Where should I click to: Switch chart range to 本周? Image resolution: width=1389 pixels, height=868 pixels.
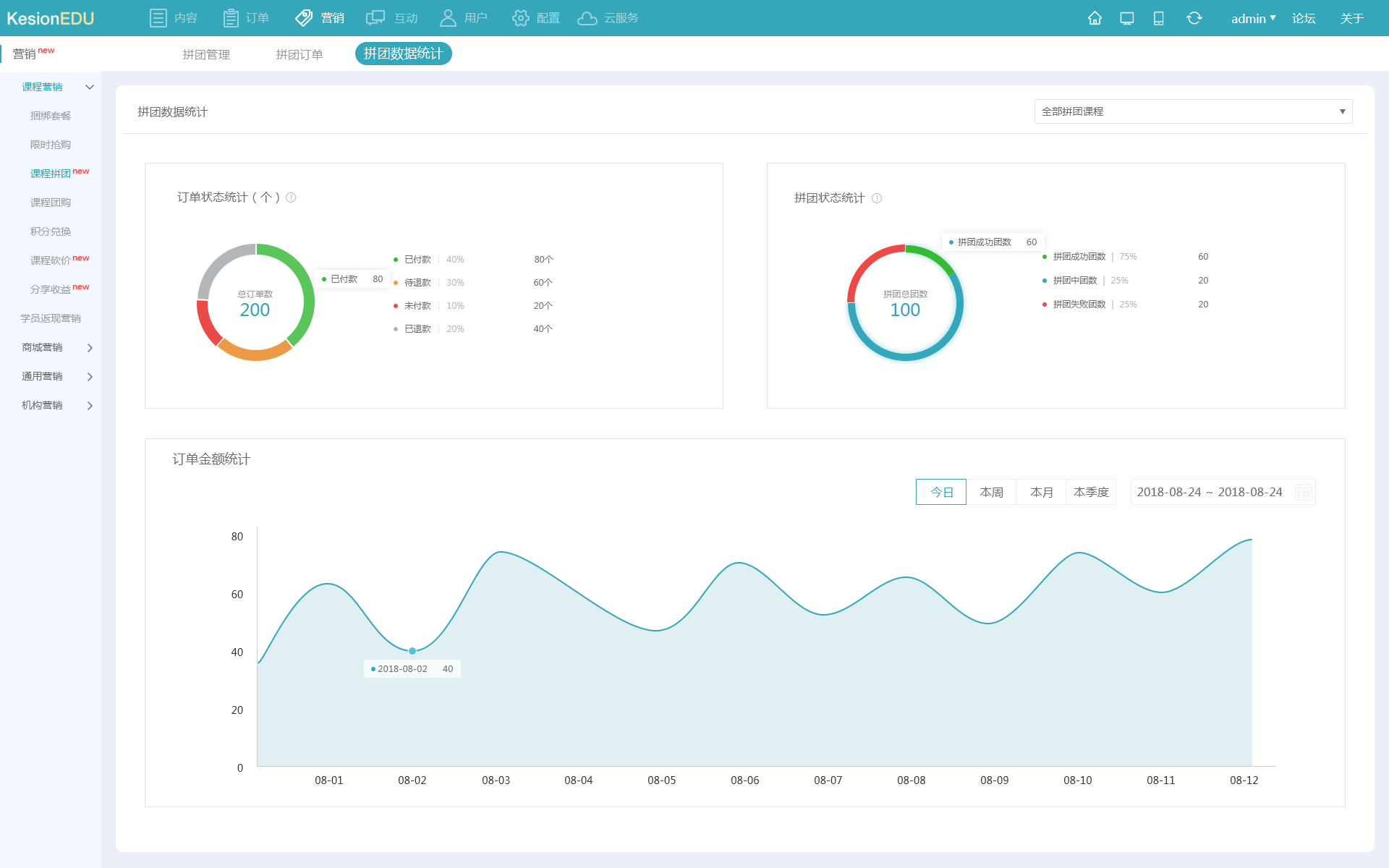pos(991,492)
